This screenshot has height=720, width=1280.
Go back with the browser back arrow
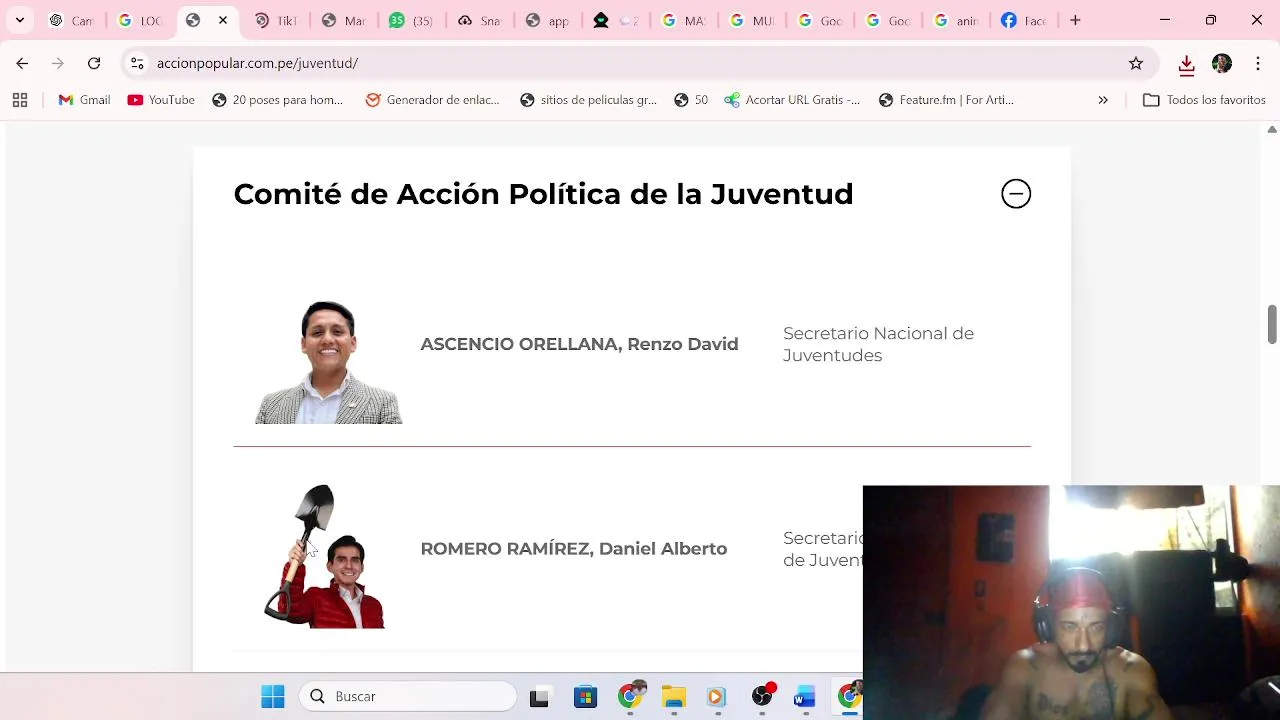[x=22, y=63]
